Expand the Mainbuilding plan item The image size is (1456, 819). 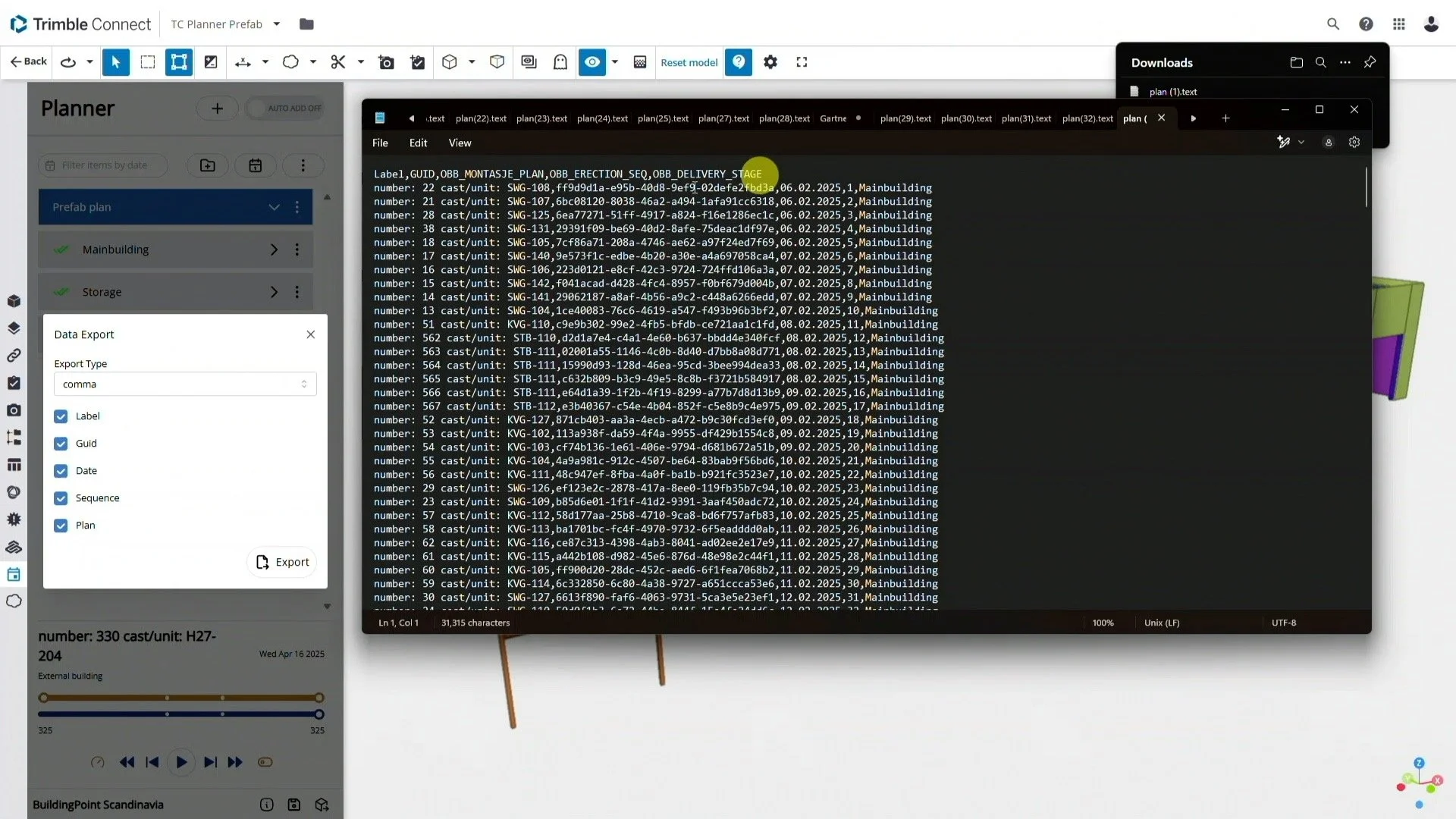click(274, 249)
